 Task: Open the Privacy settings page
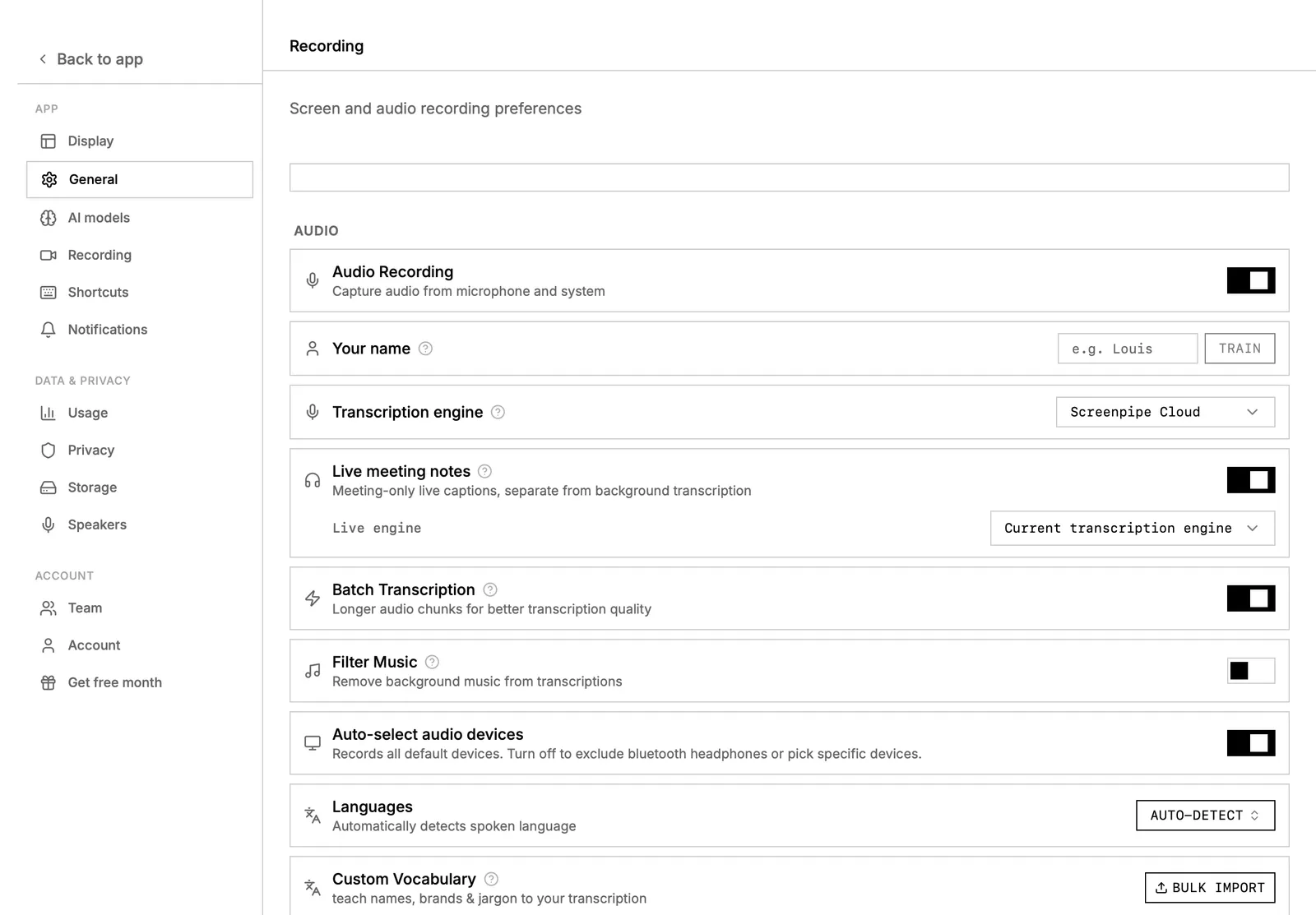pyautogui.click(x=140, y=451)
